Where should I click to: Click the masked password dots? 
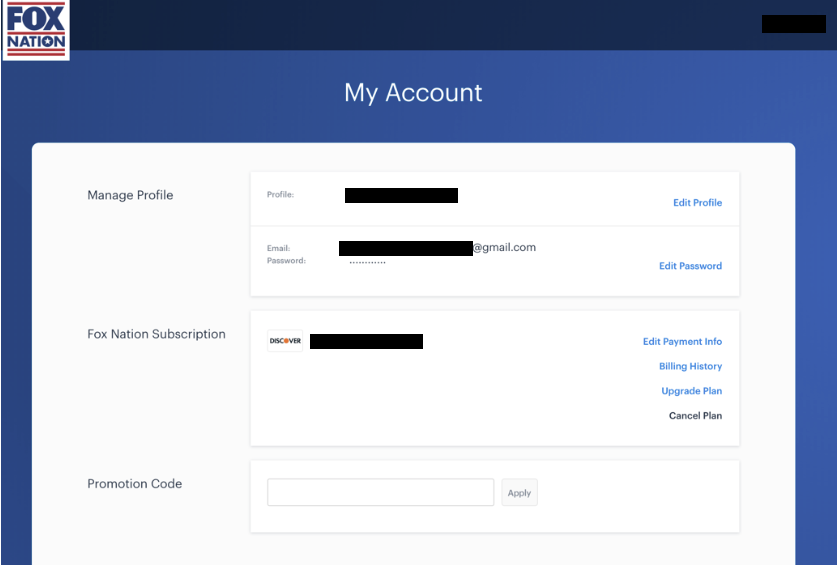click(367, 262)
